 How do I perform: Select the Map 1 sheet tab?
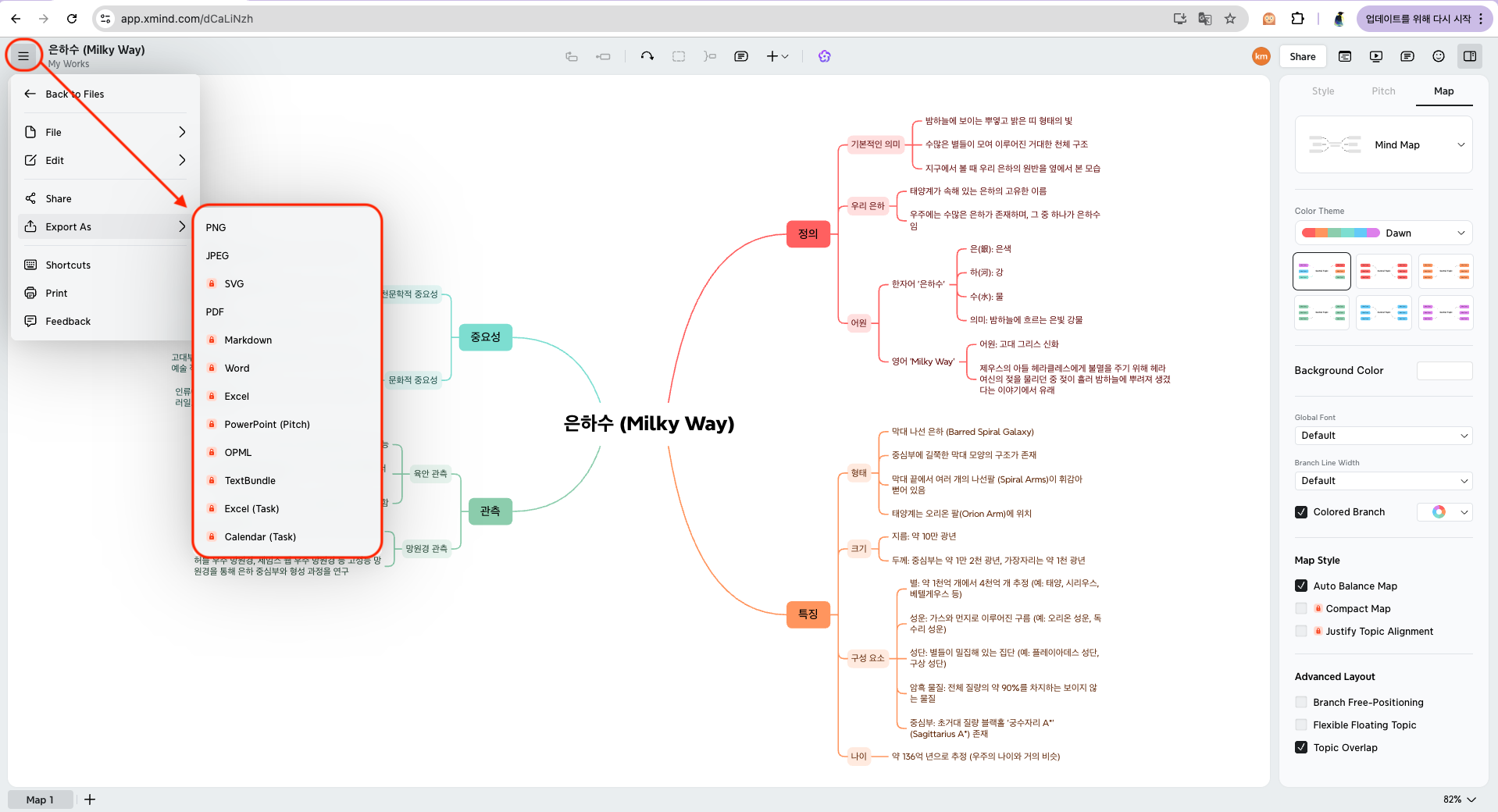click(41, 800)
